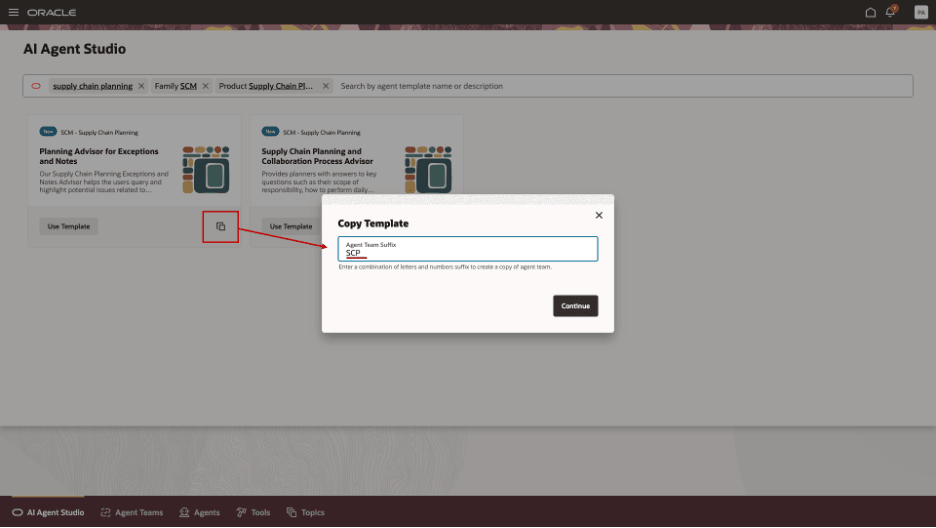Click the Planning Advisor for Exceptions title

coord(99,156)
